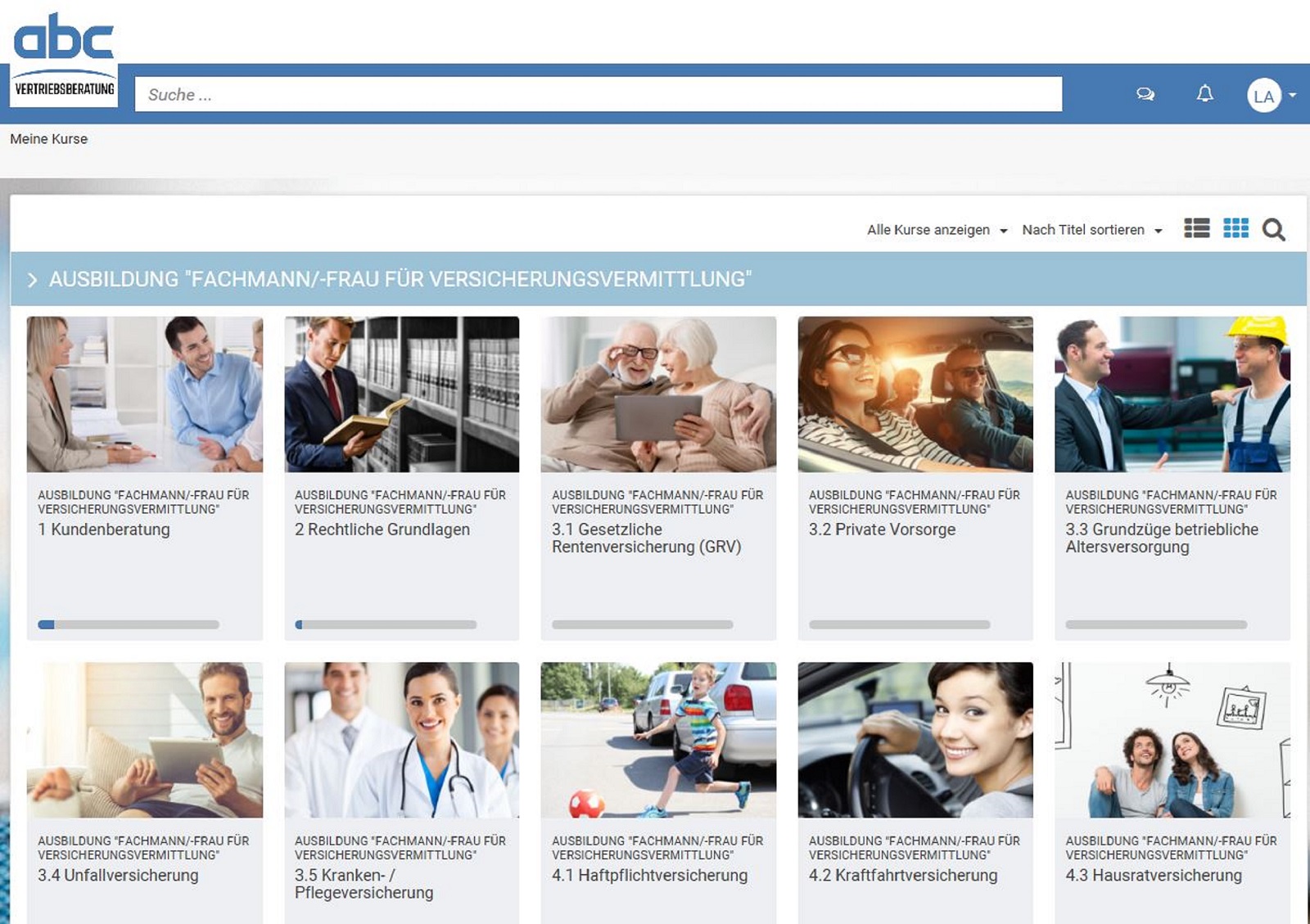Click the category label above Private Vorsorge
The height and width of the screenshot is (924, 1310).
[915, 502]
